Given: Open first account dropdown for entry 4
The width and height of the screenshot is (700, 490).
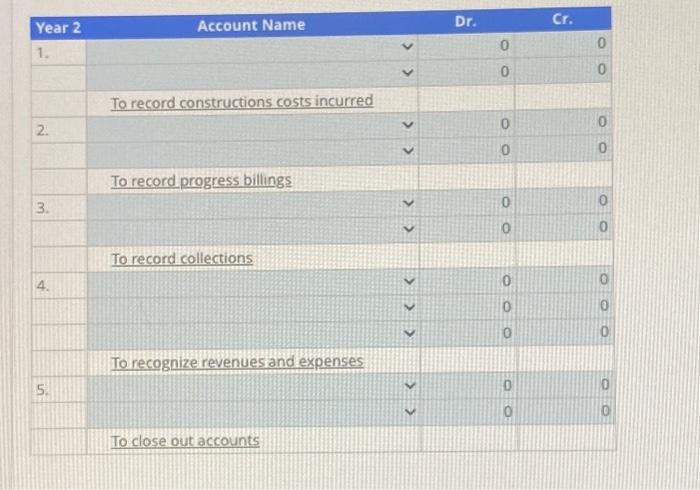Looking at the screenshot, I should coord(253,283).
